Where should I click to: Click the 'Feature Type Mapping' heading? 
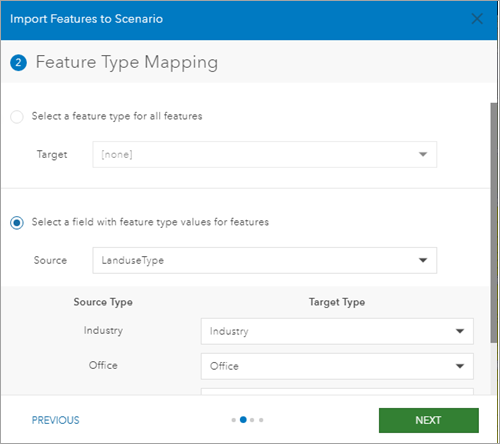tap(127, 62)
